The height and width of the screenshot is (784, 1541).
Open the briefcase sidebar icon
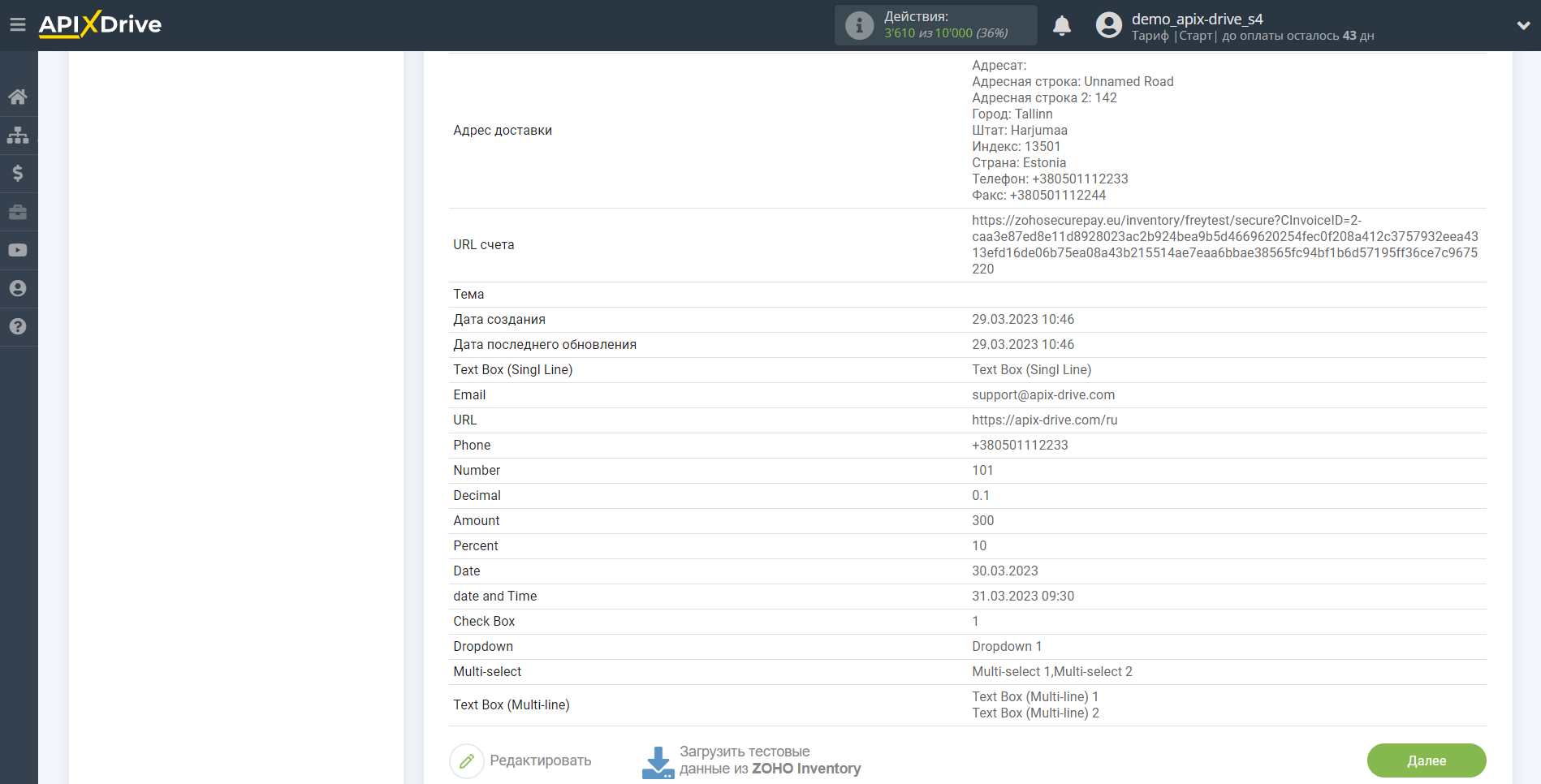18,212
